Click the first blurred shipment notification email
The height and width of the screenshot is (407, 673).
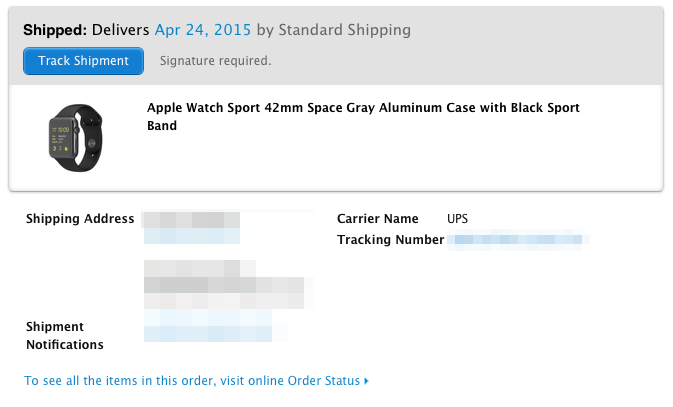[208, 318]
